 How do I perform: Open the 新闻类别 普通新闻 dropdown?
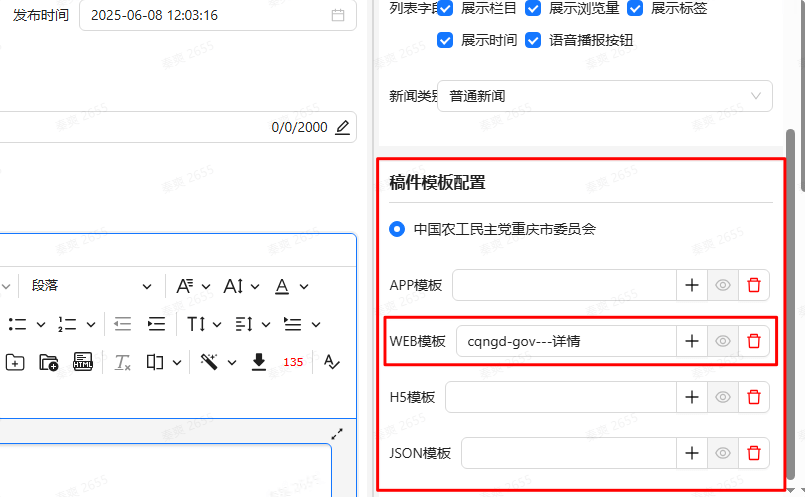pos(604,96)
